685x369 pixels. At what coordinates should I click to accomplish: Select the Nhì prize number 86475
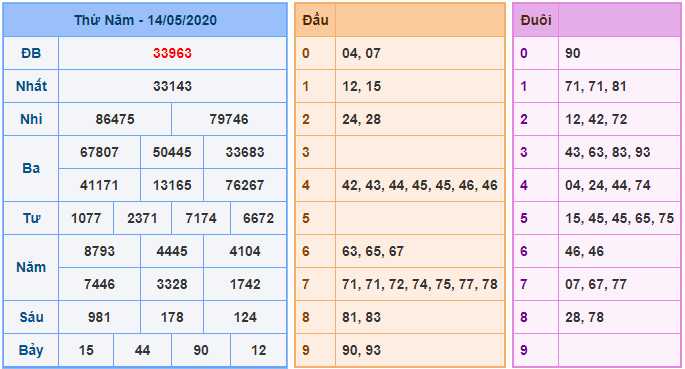(x=115, y=119)
